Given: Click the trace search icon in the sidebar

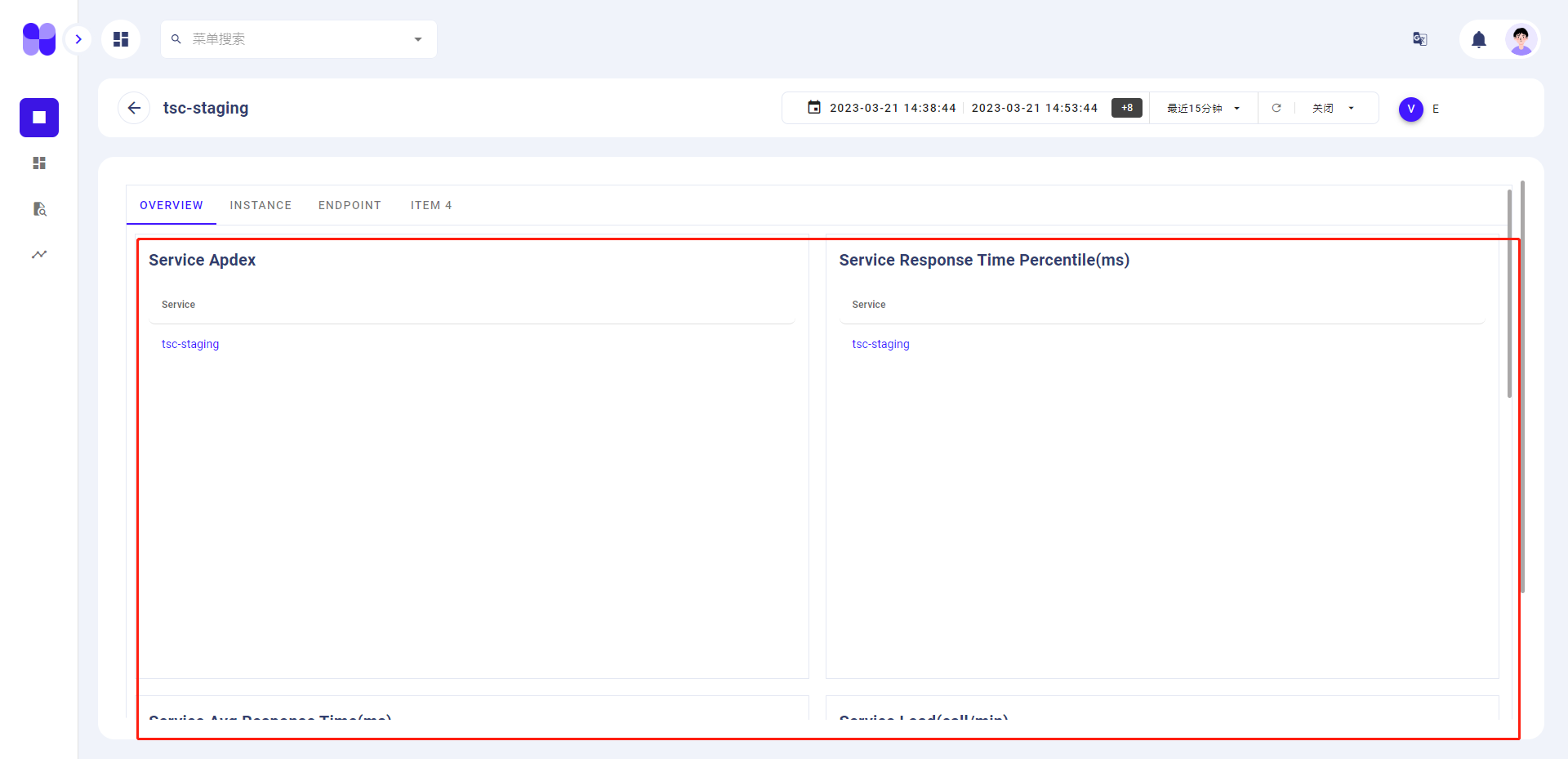Looking at the screenshot, I should [x=38, y=209].
